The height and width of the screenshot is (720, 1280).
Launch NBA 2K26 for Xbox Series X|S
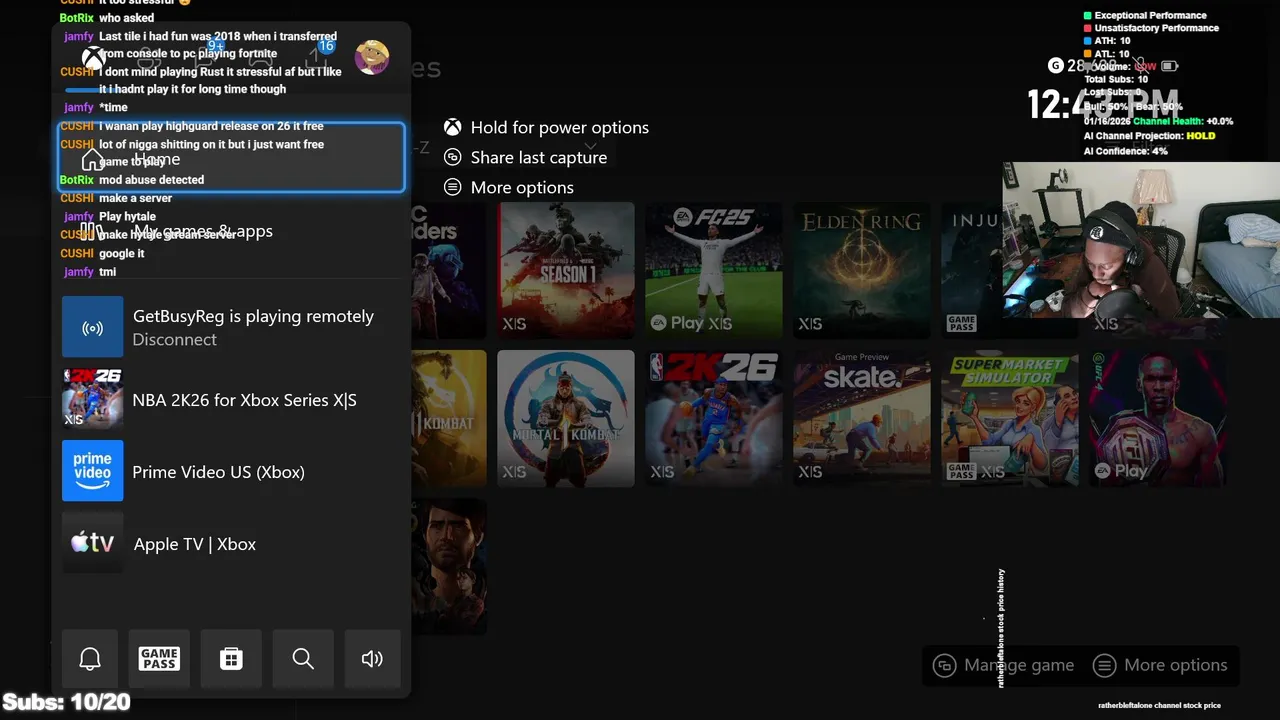tap(232, 399)
